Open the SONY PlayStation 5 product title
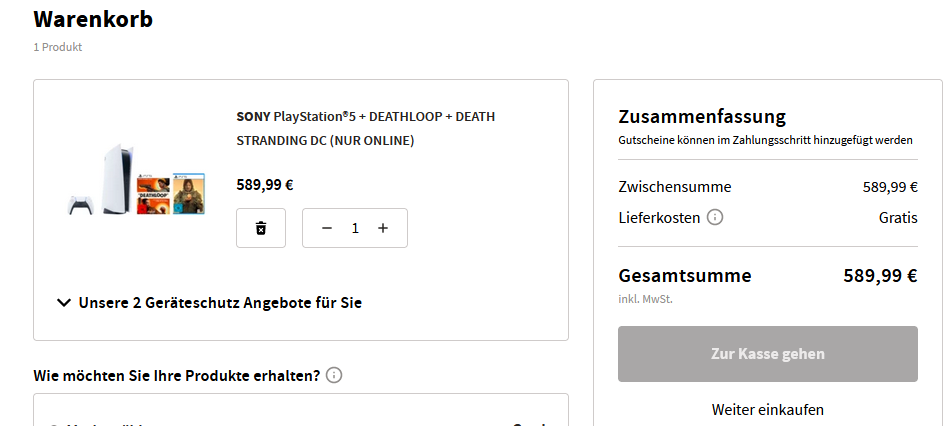 [x=365, y=128]
